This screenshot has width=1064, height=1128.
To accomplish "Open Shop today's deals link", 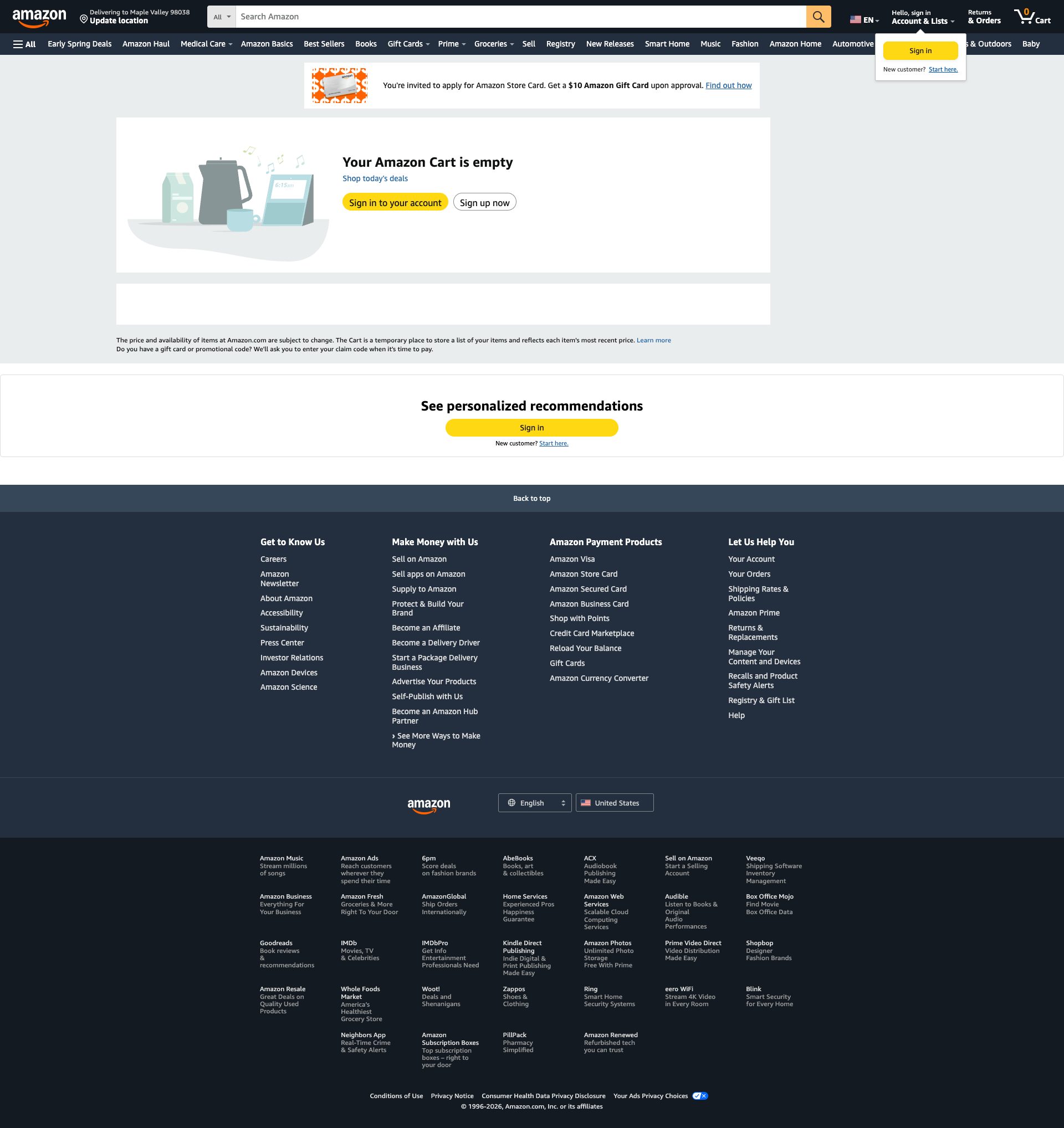I will pyautogui.click(x=375, y=178).
